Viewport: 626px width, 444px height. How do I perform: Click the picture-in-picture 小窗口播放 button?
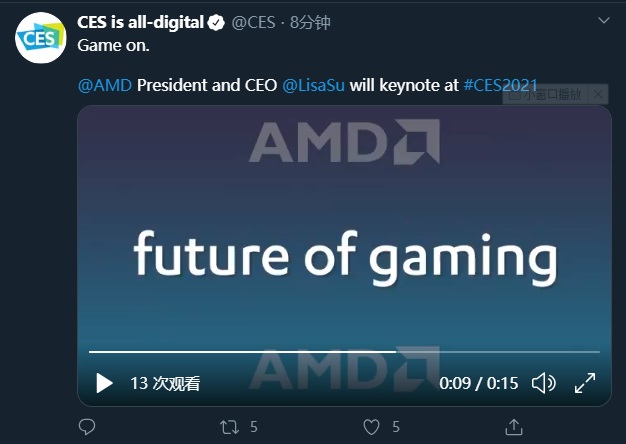[x=545, y=95]
